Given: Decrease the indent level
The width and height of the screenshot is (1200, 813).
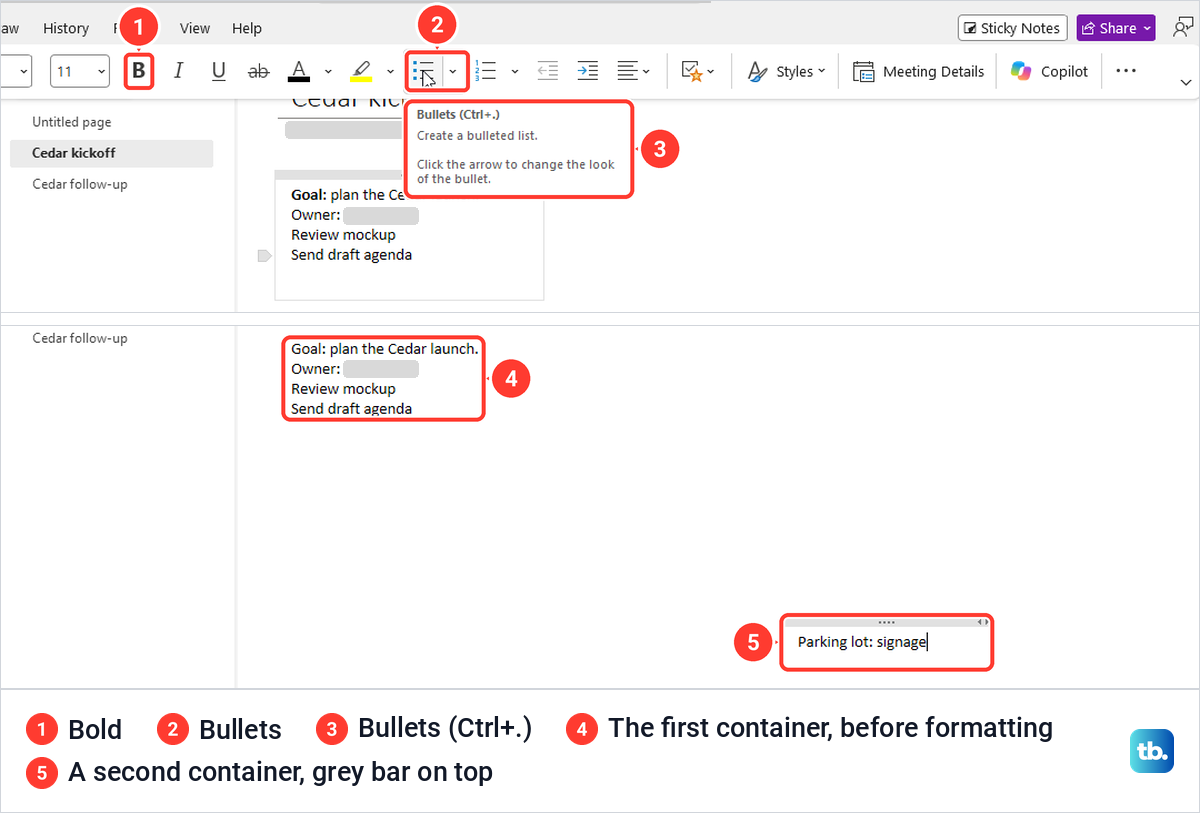Looking at the screenshot, I should coord(547,71).
